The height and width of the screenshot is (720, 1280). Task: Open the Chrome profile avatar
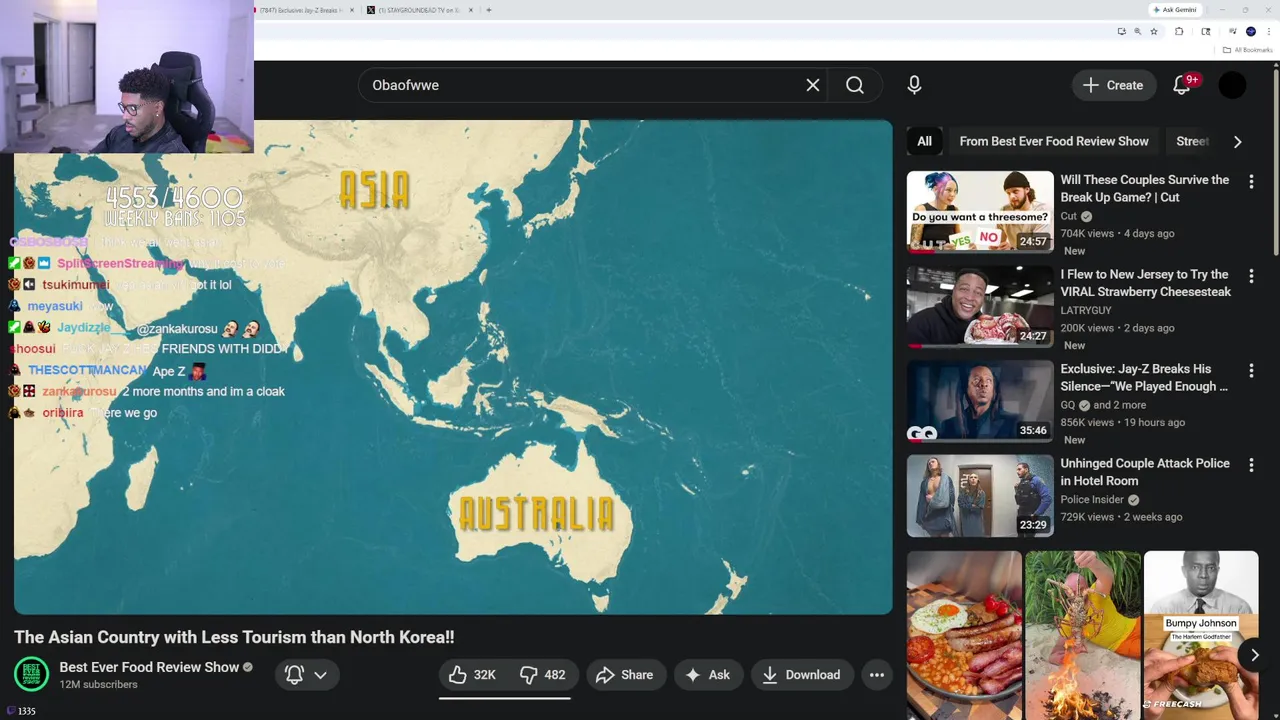click(1251, 32)
